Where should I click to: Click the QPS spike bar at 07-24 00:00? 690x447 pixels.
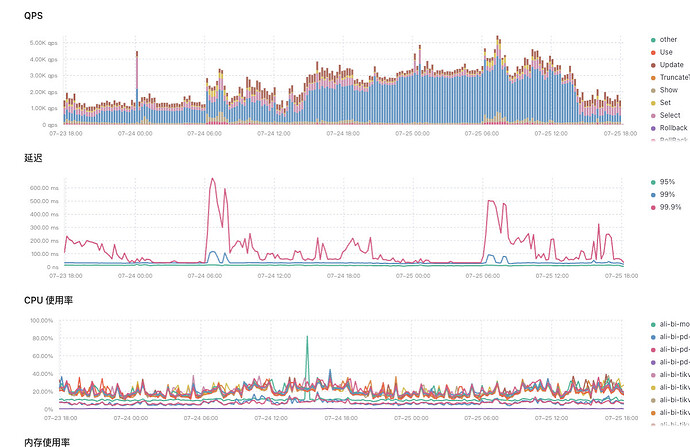(x=137, y=88)
